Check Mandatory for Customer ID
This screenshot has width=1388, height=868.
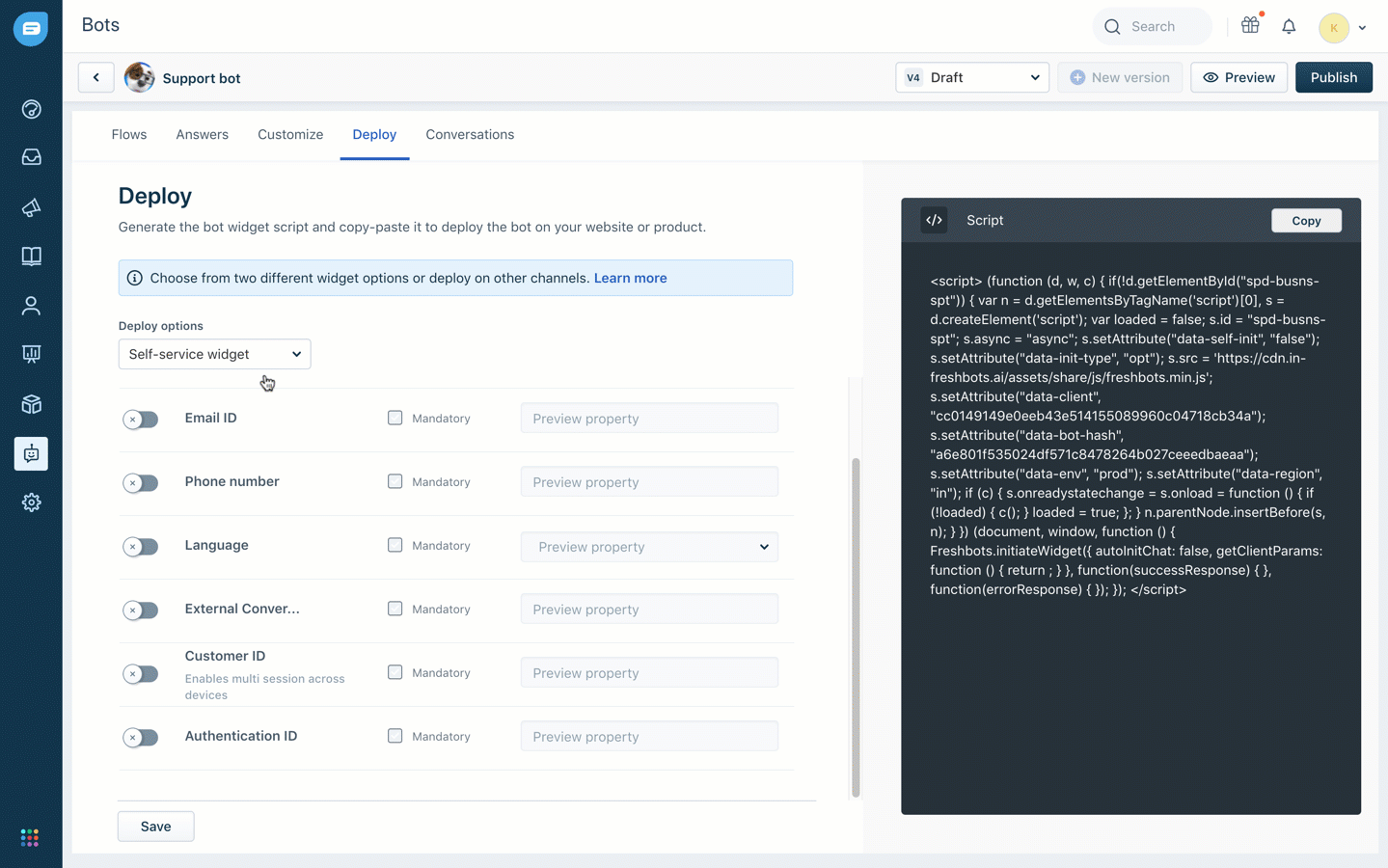[x=395, y=672]
